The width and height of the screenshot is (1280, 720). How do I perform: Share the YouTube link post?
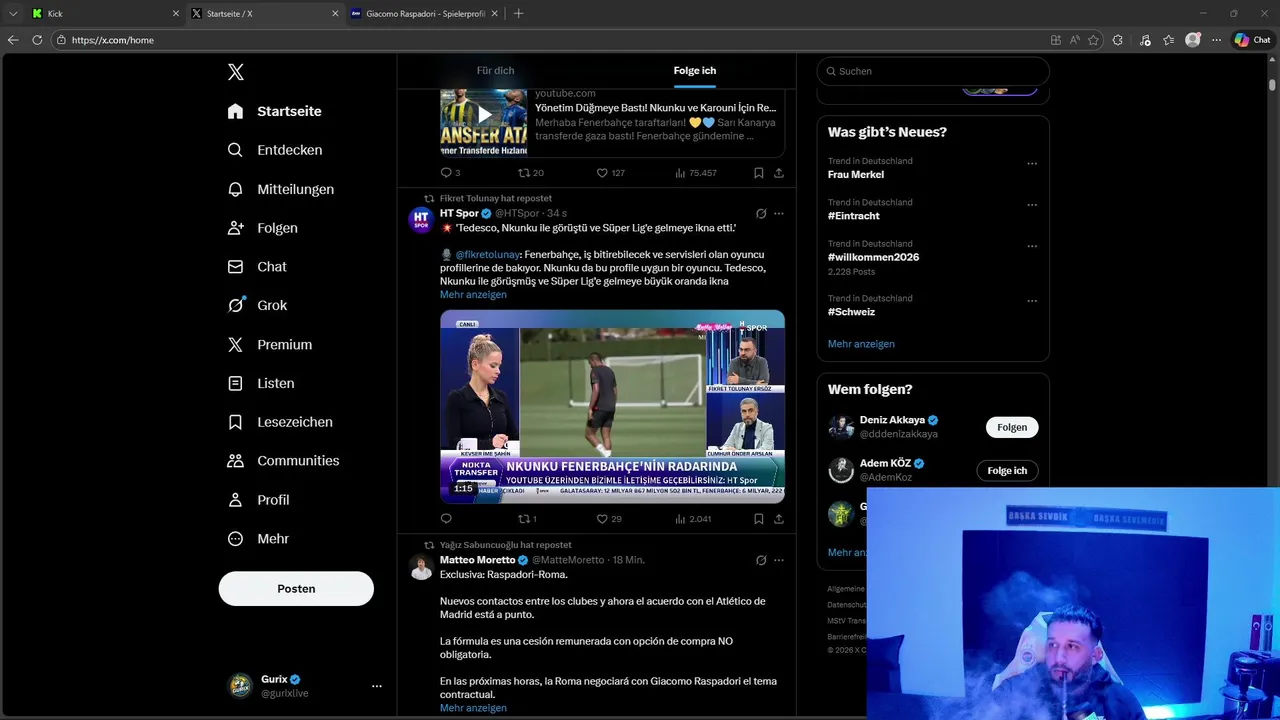(779, 173)
